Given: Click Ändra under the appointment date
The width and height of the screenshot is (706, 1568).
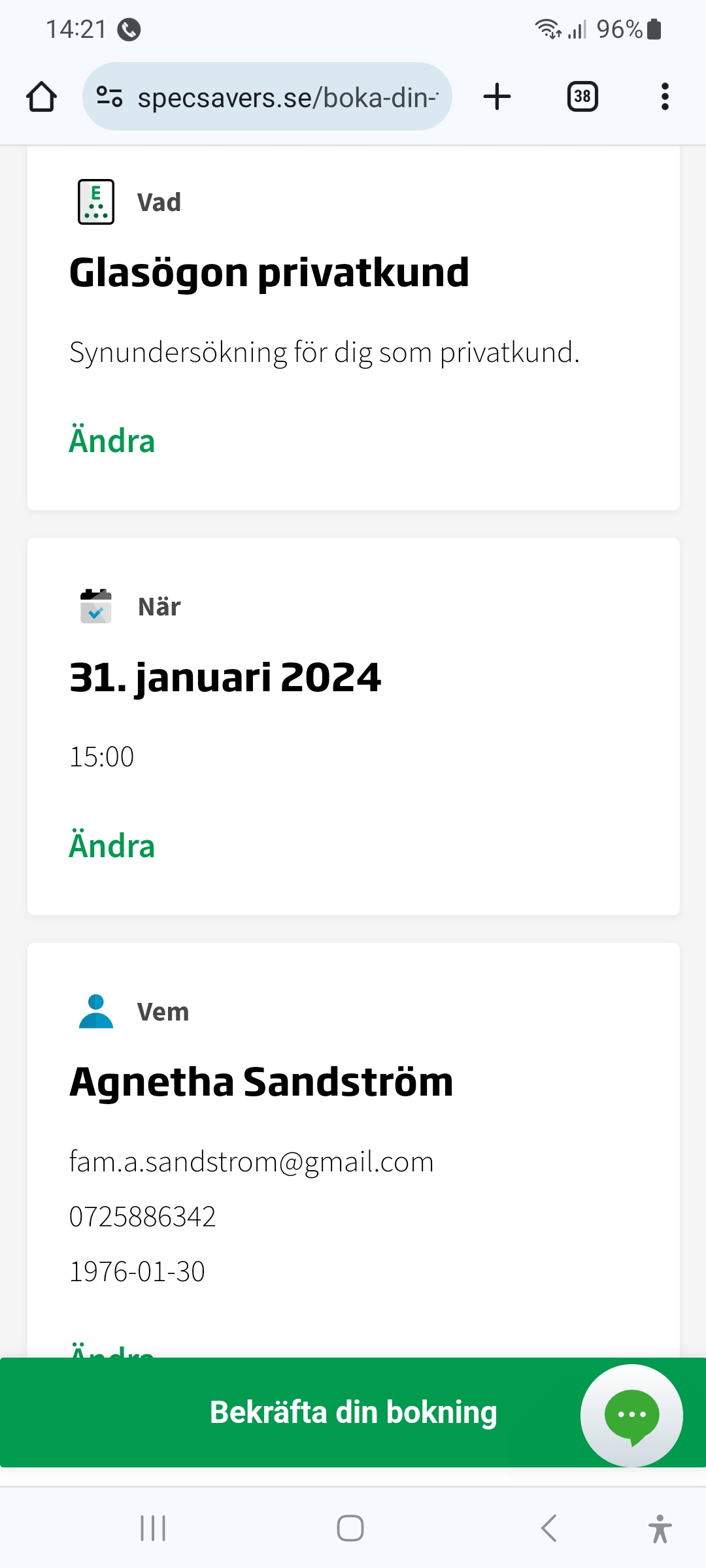Looking at the screenshot, I should (x=112, y=845).
